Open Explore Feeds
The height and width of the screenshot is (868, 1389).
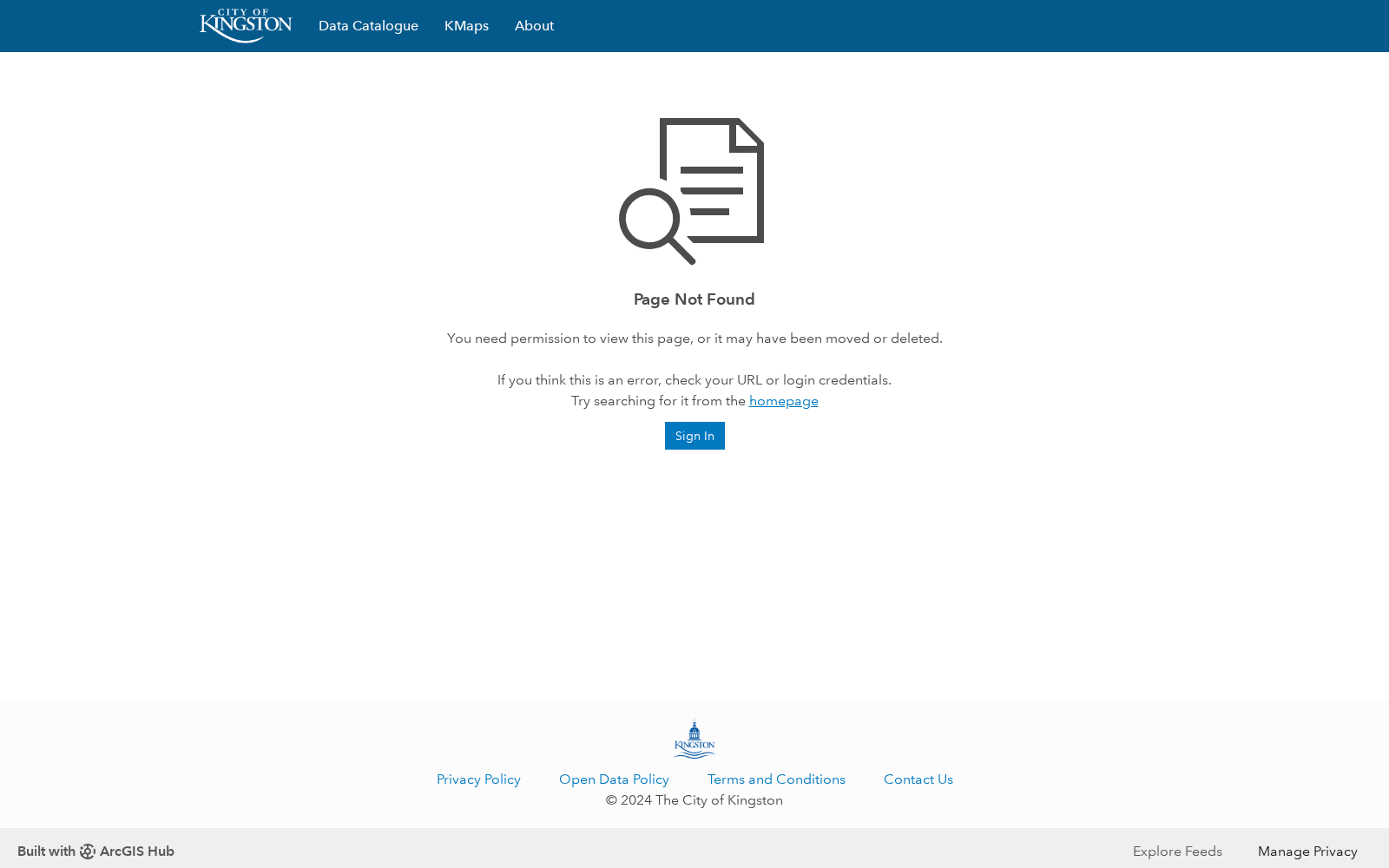point(1177,852)
